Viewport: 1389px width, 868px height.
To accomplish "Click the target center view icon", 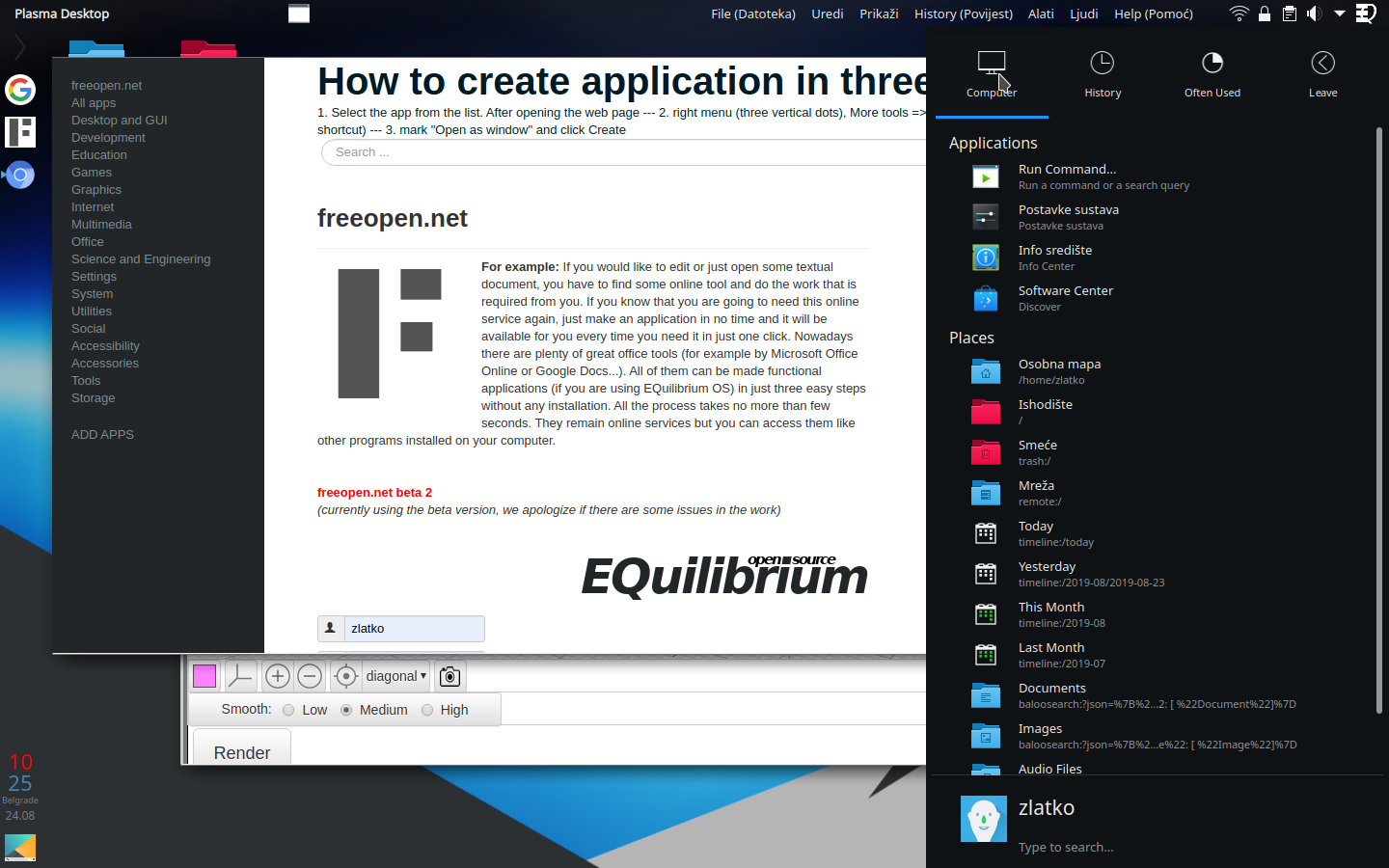I will pos(346,676).
